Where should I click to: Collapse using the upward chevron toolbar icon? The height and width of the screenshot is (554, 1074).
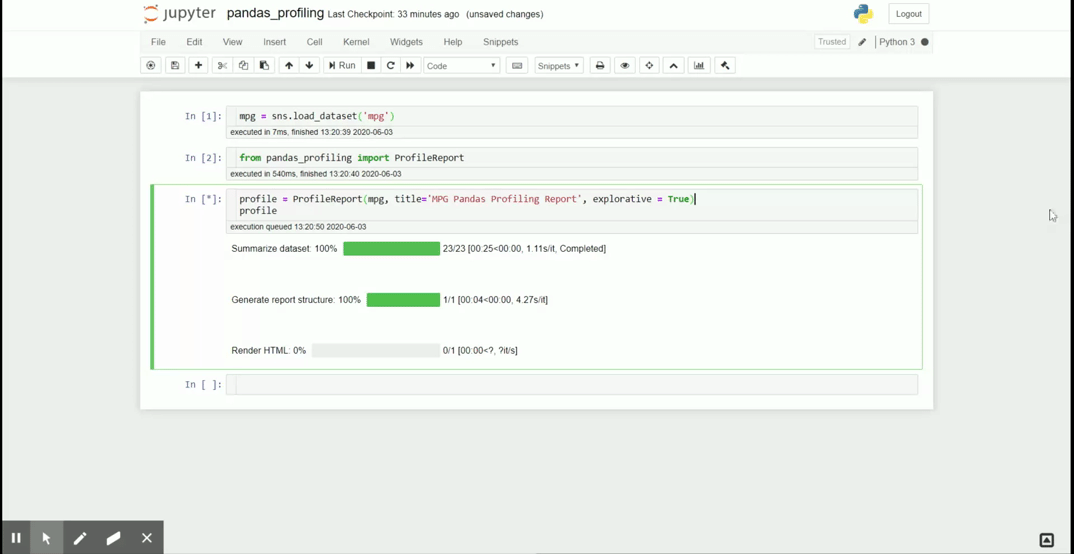674,66
